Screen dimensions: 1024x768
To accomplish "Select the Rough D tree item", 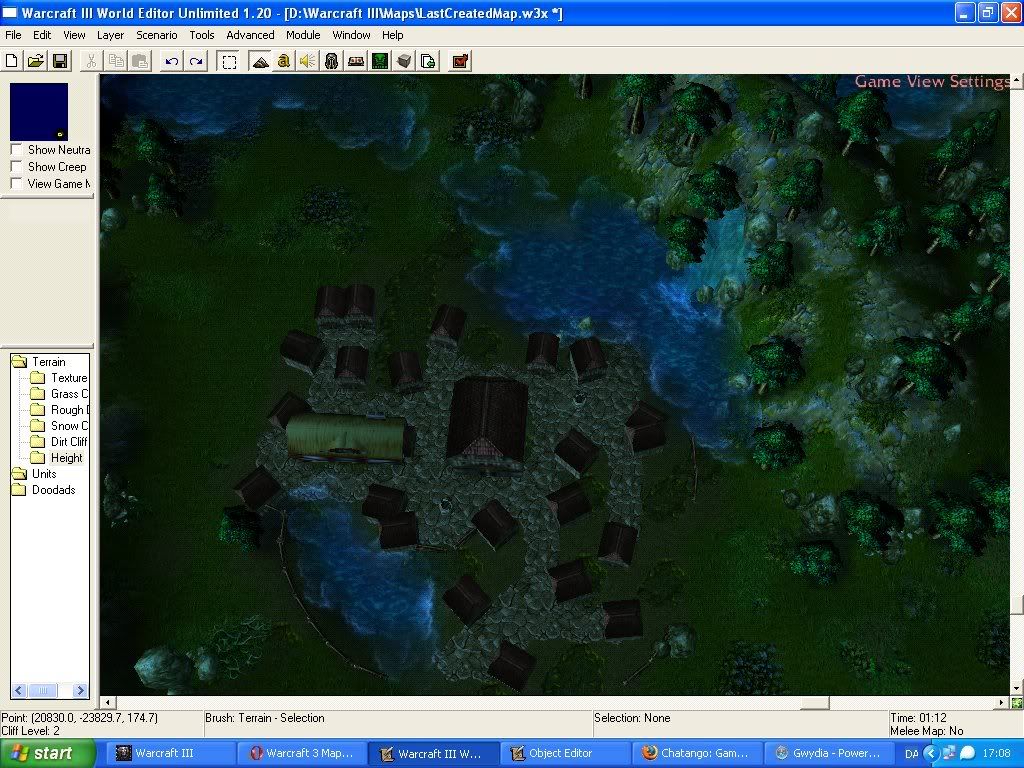I will pos(70,410).
